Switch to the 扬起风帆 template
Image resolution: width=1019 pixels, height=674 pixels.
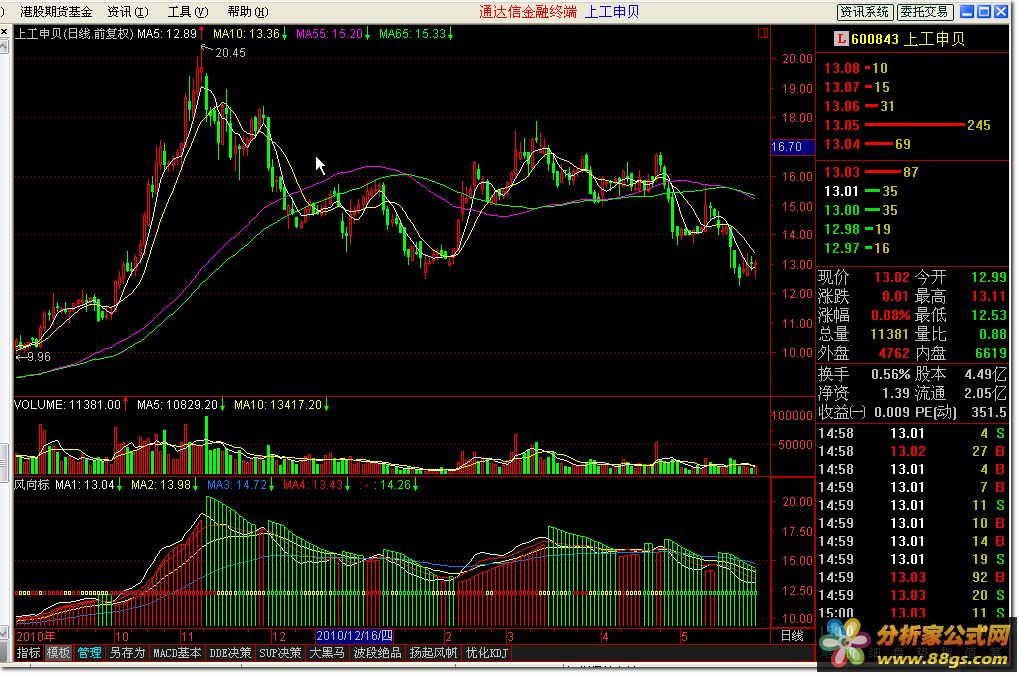pyautogui.click(x=433, y=653)
